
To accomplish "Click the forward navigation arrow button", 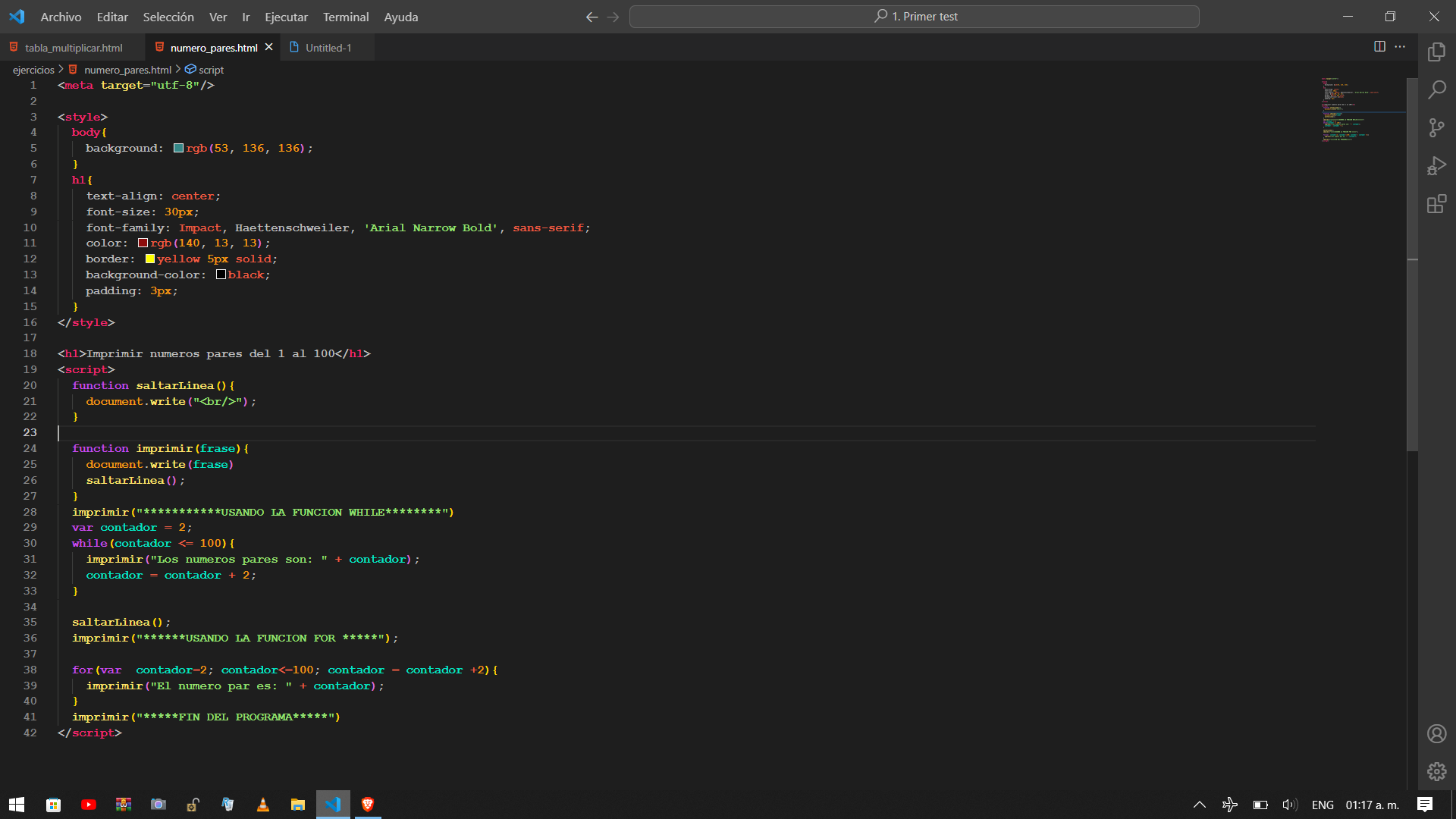I will (613, 16).
